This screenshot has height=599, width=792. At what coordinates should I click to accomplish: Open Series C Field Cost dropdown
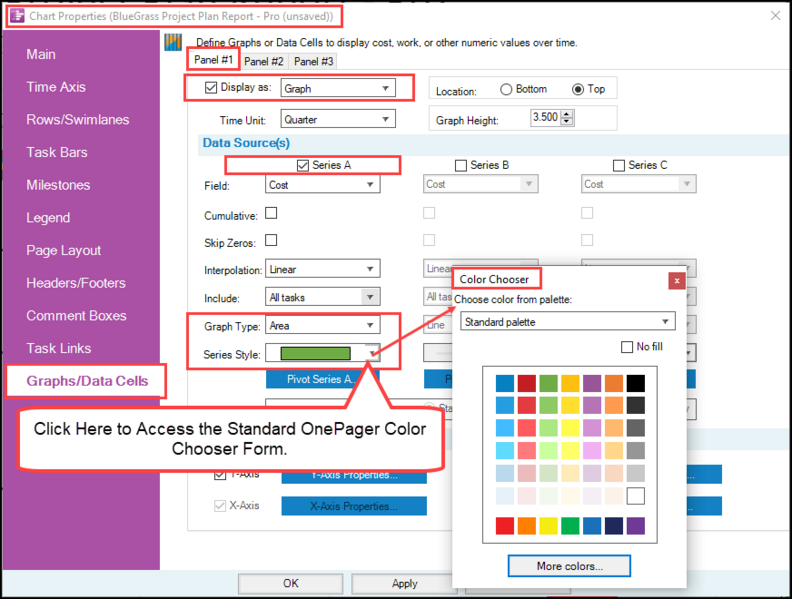638,184
